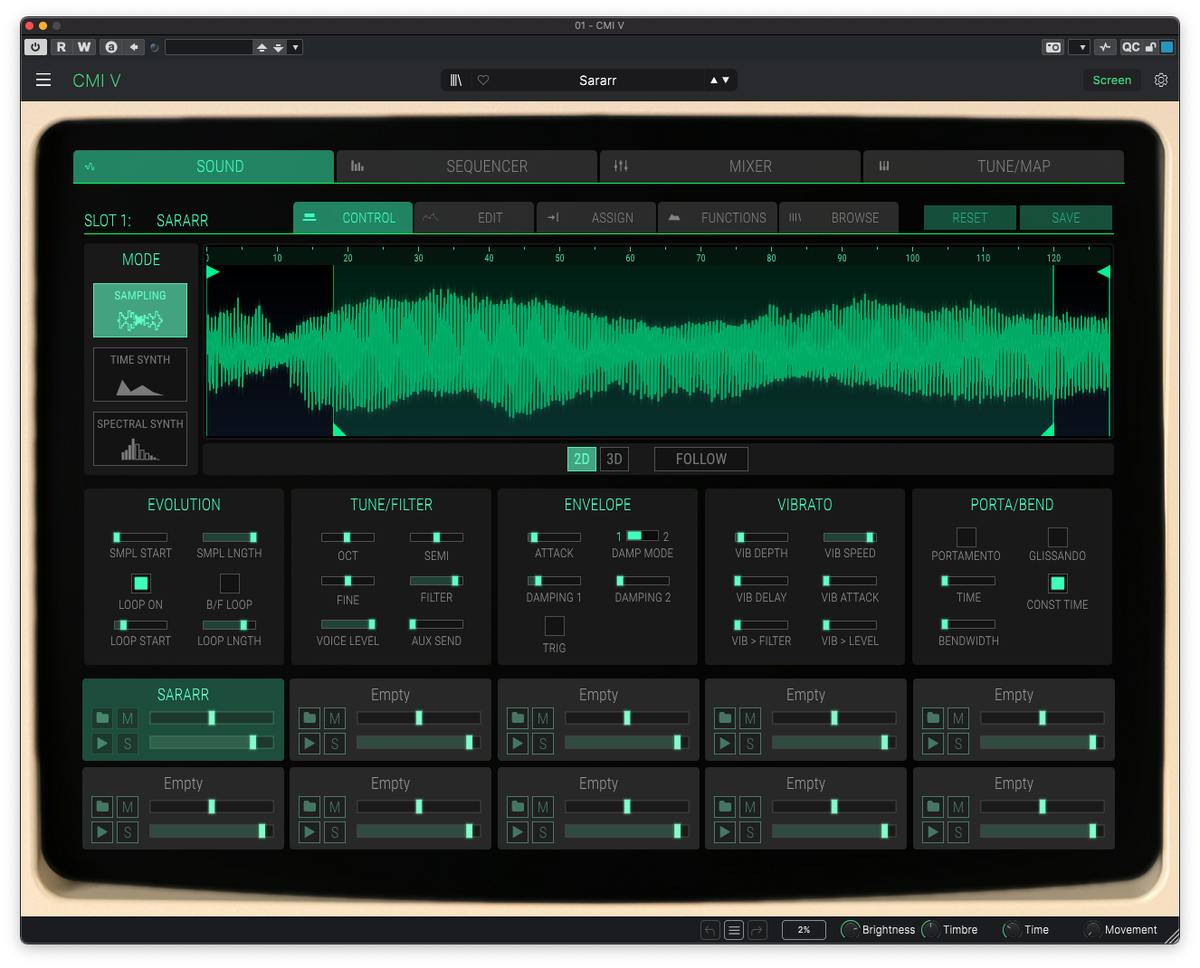Screen dimensions: 1200x968
Task: Select the Sampling mode icon
Action: point(139,310)
